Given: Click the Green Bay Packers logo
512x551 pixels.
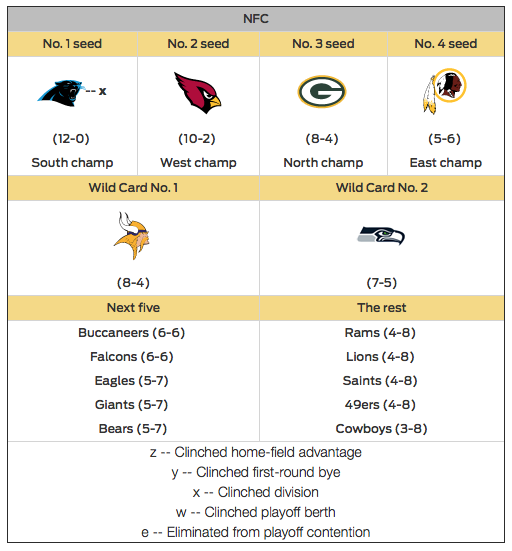Looking at the screenshot, I should pyautogui.click(x=322, y=91).
